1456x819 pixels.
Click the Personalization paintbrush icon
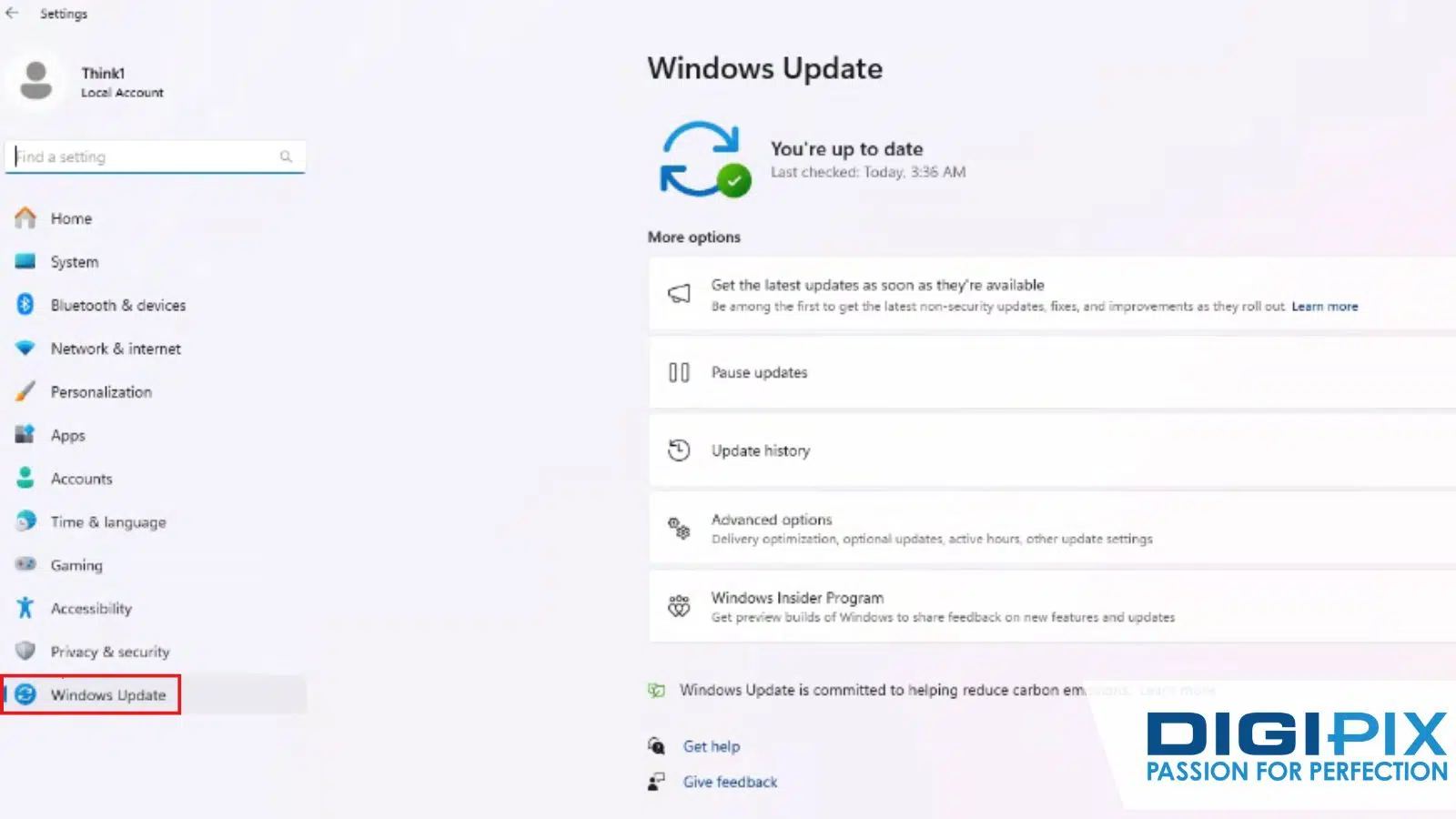click(x=25, y=391)
